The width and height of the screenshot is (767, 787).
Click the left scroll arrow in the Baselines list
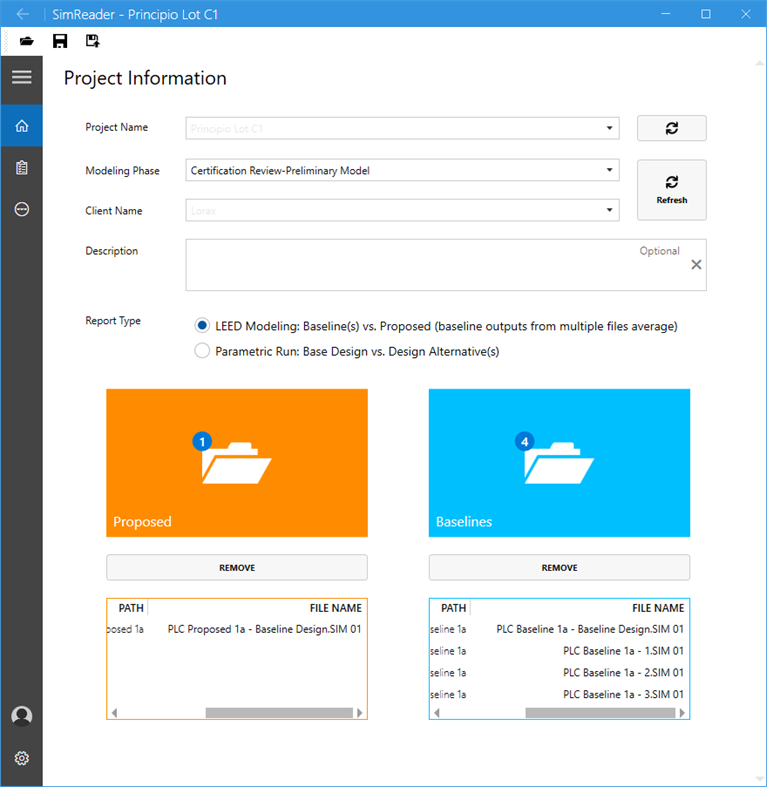pos(437,713)
